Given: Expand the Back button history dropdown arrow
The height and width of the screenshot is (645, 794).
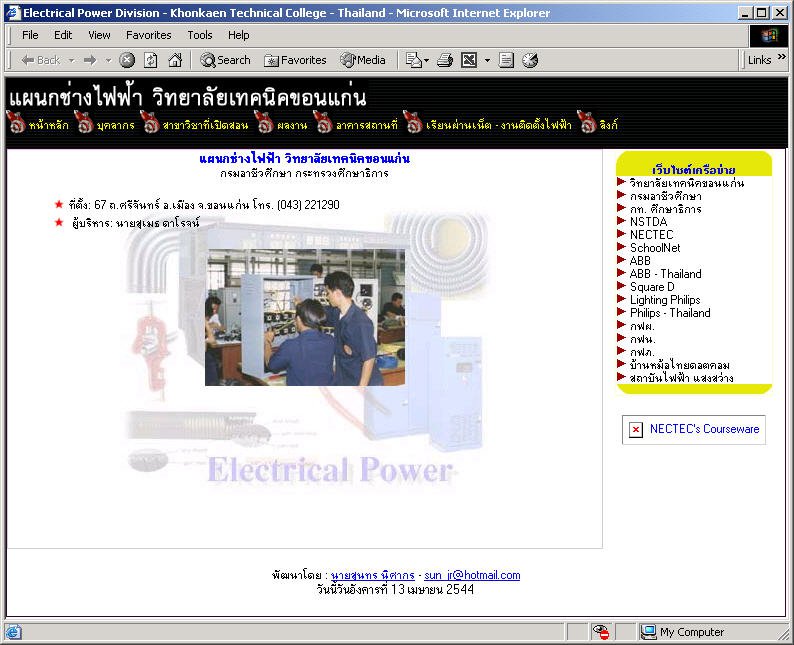Looking at the screenshot, I should click(x=72, y=60).
